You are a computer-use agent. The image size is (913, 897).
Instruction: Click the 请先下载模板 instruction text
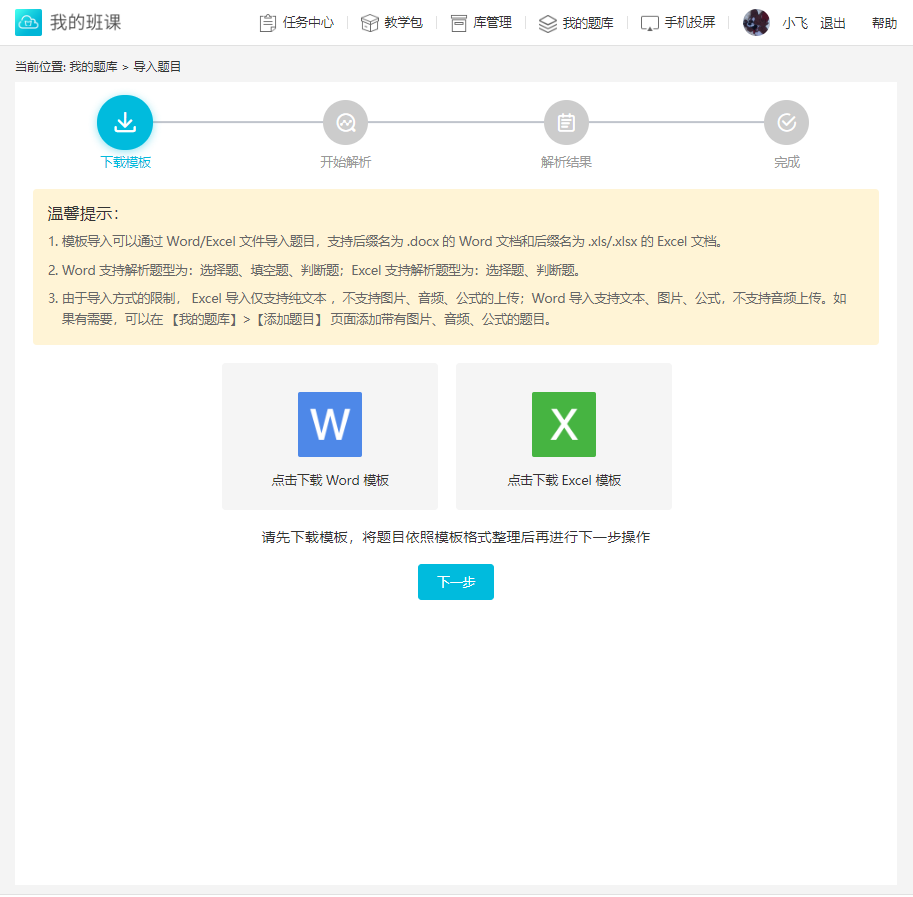(x=455, y=537)
